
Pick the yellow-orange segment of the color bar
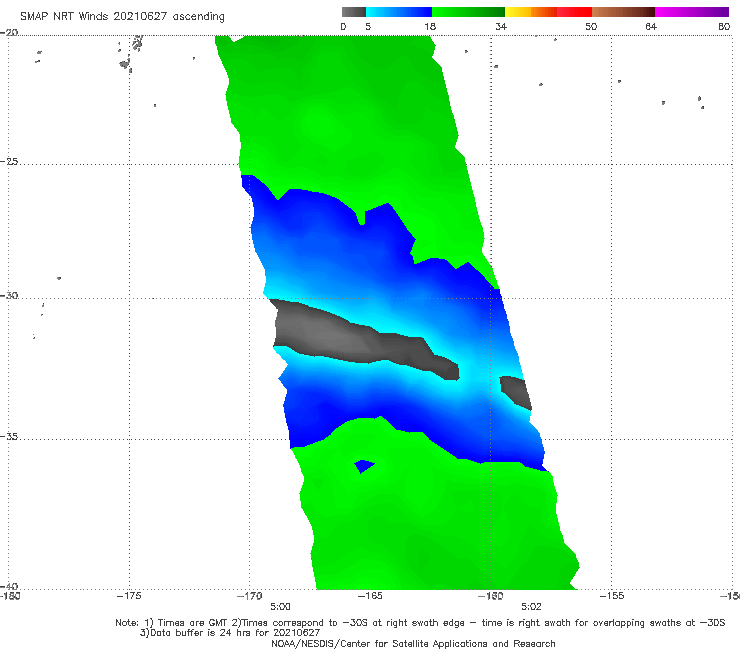pos(531,12)
